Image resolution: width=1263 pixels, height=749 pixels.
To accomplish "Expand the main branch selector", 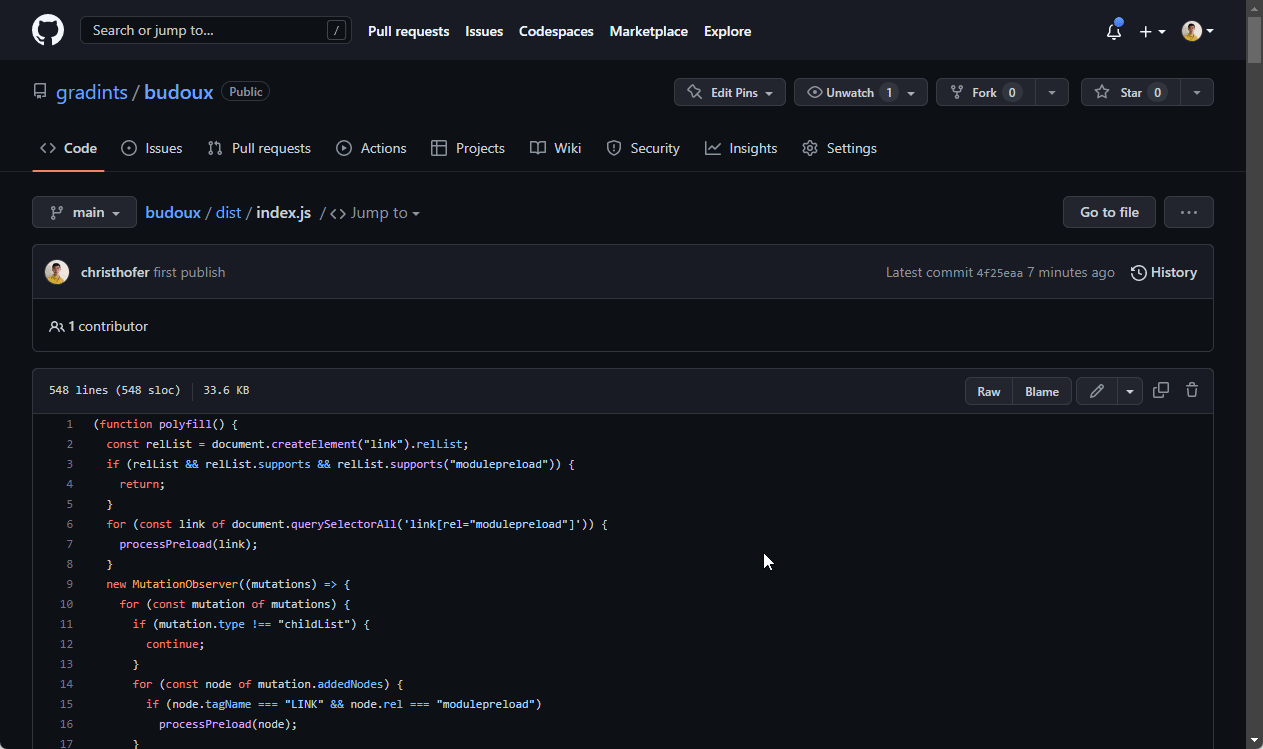I will point(85,212).
